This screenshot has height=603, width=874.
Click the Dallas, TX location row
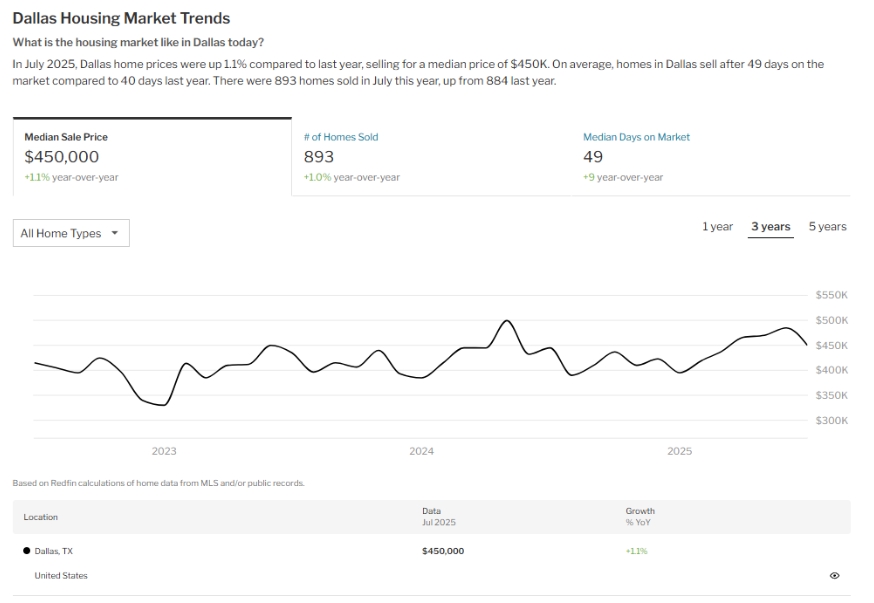click(53, 551)
